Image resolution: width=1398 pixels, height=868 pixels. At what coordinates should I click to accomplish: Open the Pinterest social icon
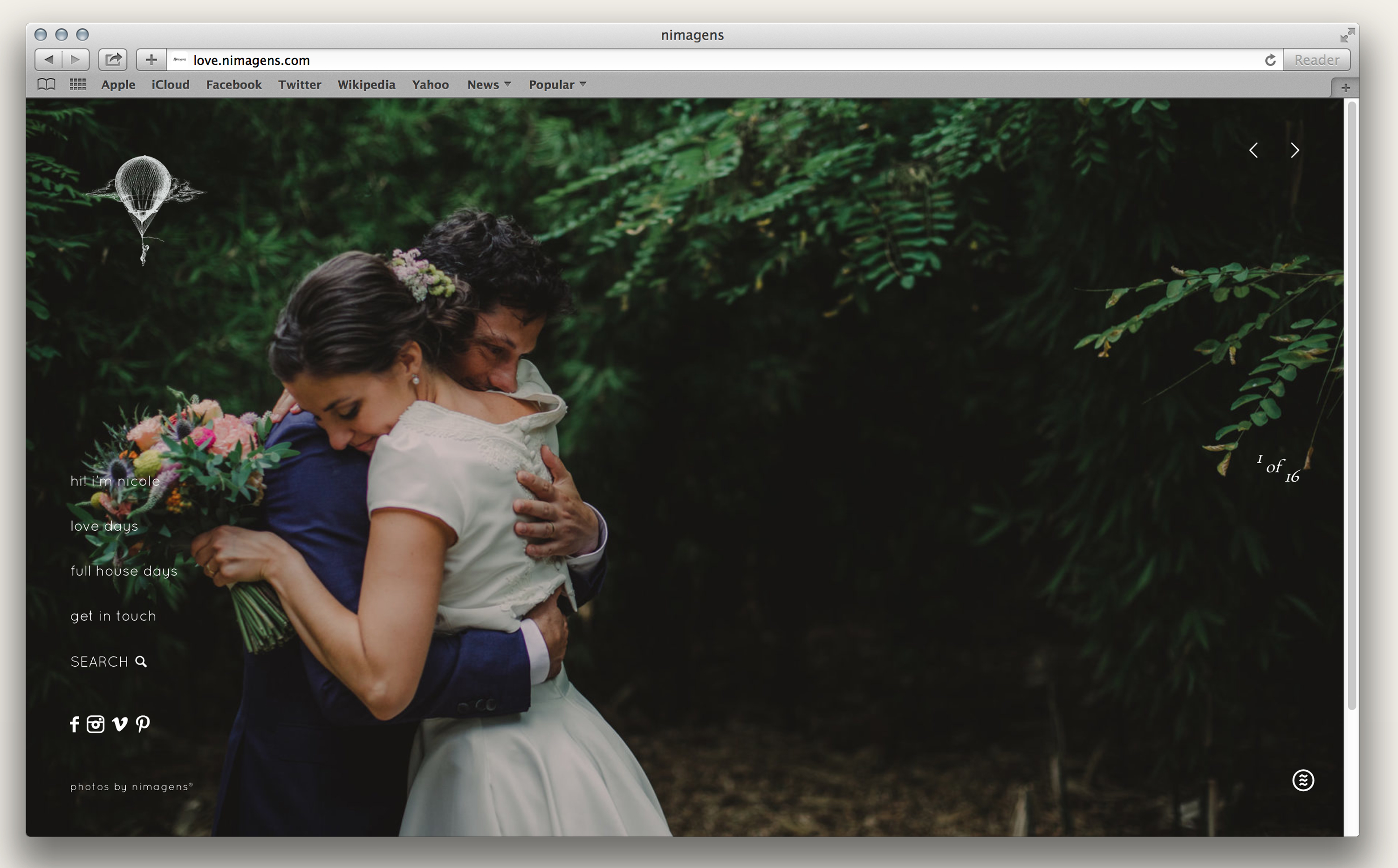coord(143,724)
